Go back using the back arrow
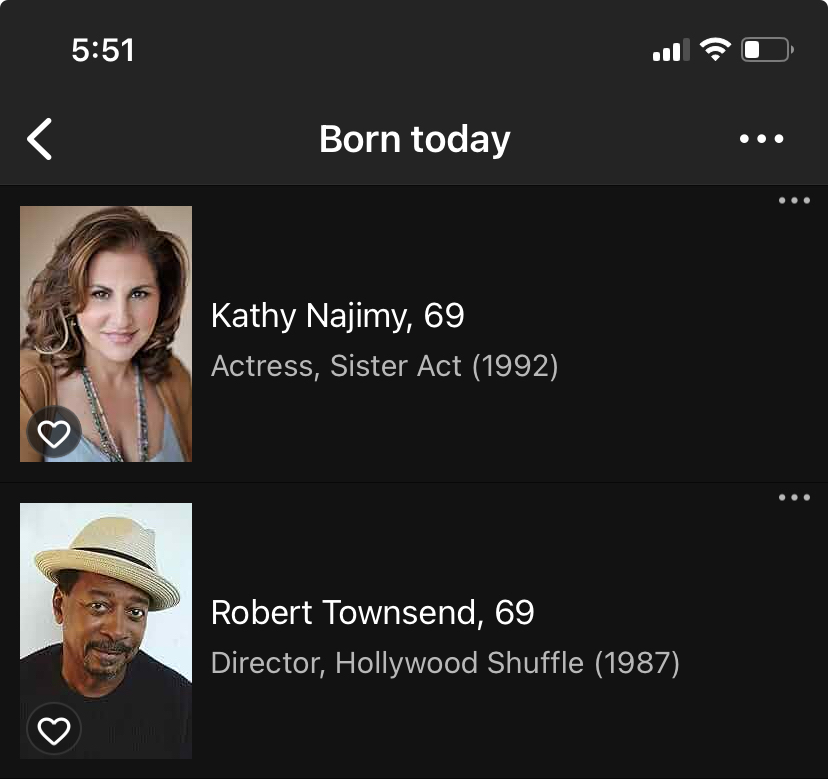Screen dimensions: 828x779 [x=40, y=139]
